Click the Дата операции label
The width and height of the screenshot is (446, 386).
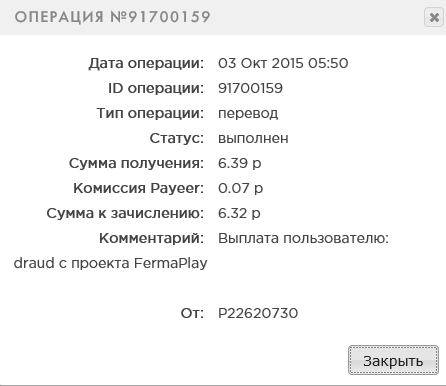click(146, 63)
